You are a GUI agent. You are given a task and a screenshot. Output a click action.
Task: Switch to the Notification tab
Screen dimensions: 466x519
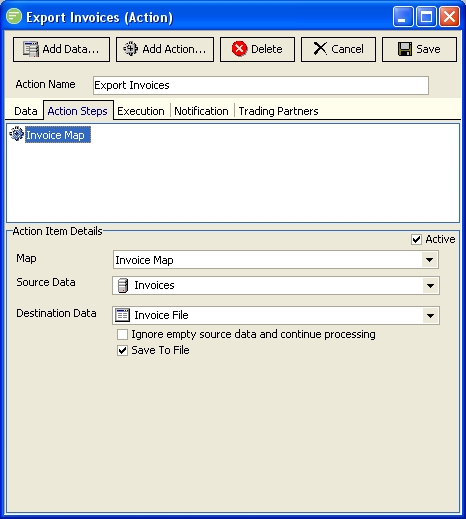click(x=201, y=111)
